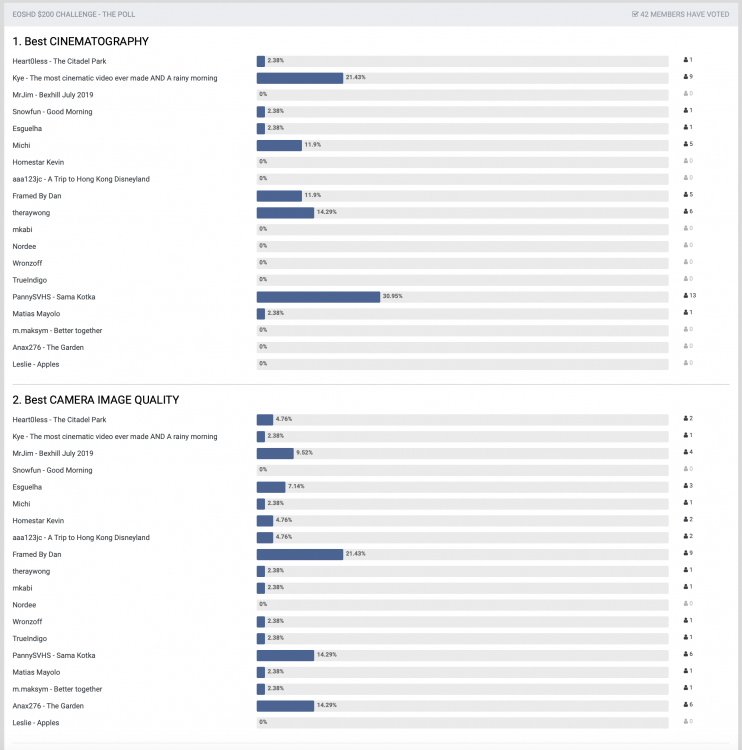Click voter count icon for Kye in Cinematography

(x=688, y=77)
